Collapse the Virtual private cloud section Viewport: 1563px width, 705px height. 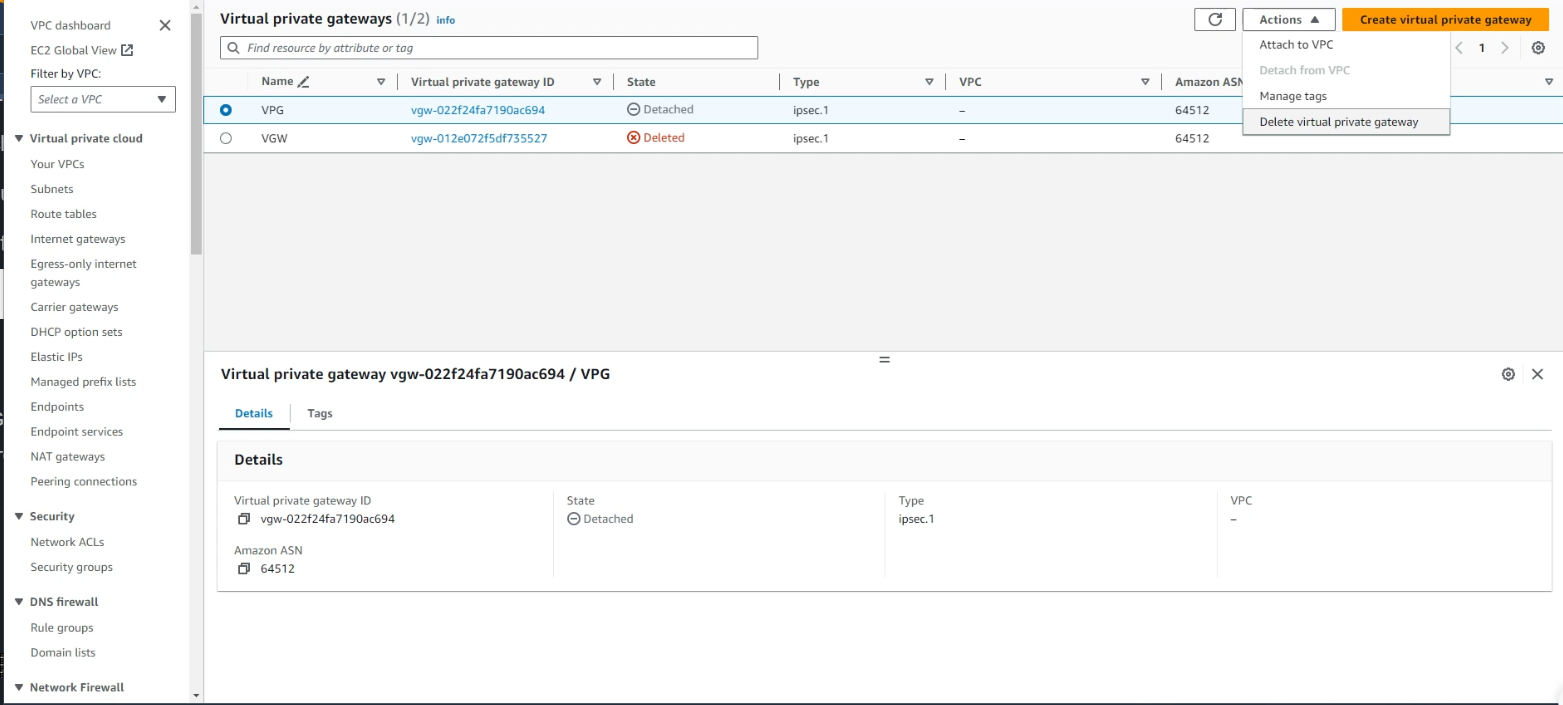pyautogui.click(x=19, y=139)
